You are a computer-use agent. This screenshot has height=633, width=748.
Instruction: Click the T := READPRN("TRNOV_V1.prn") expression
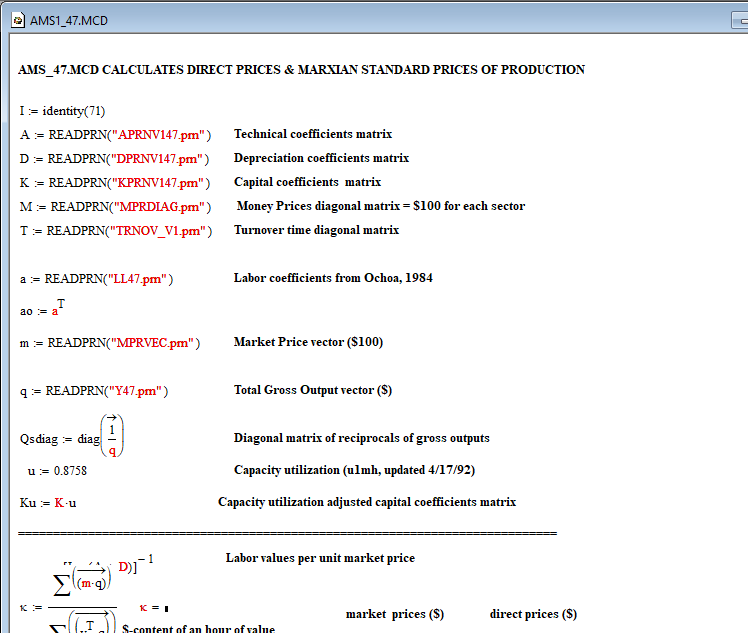click(x=116, y=231)
